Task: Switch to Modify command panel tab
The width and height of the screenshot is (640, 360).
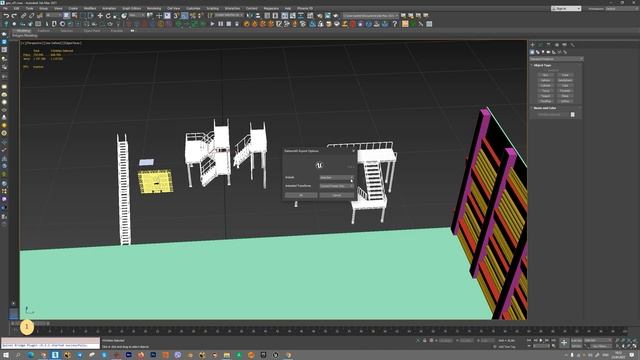Action: [540, 44]
